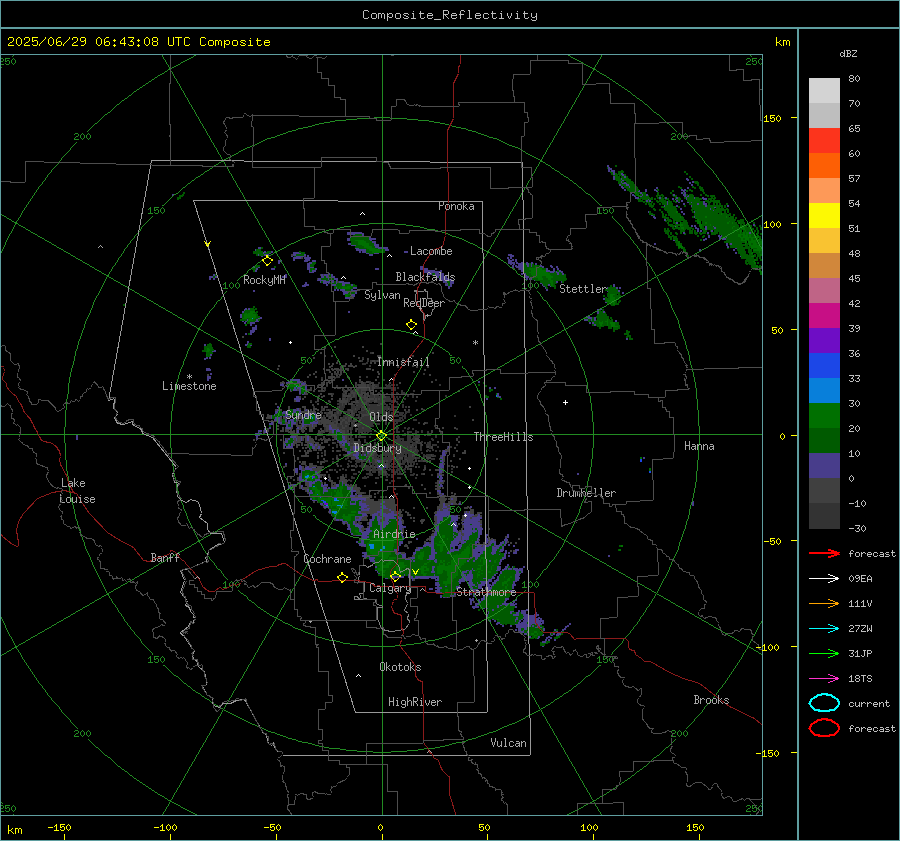Click the yellow diamond marker below Cochrane
The image size is (900, 841).
tap(342, 578)
